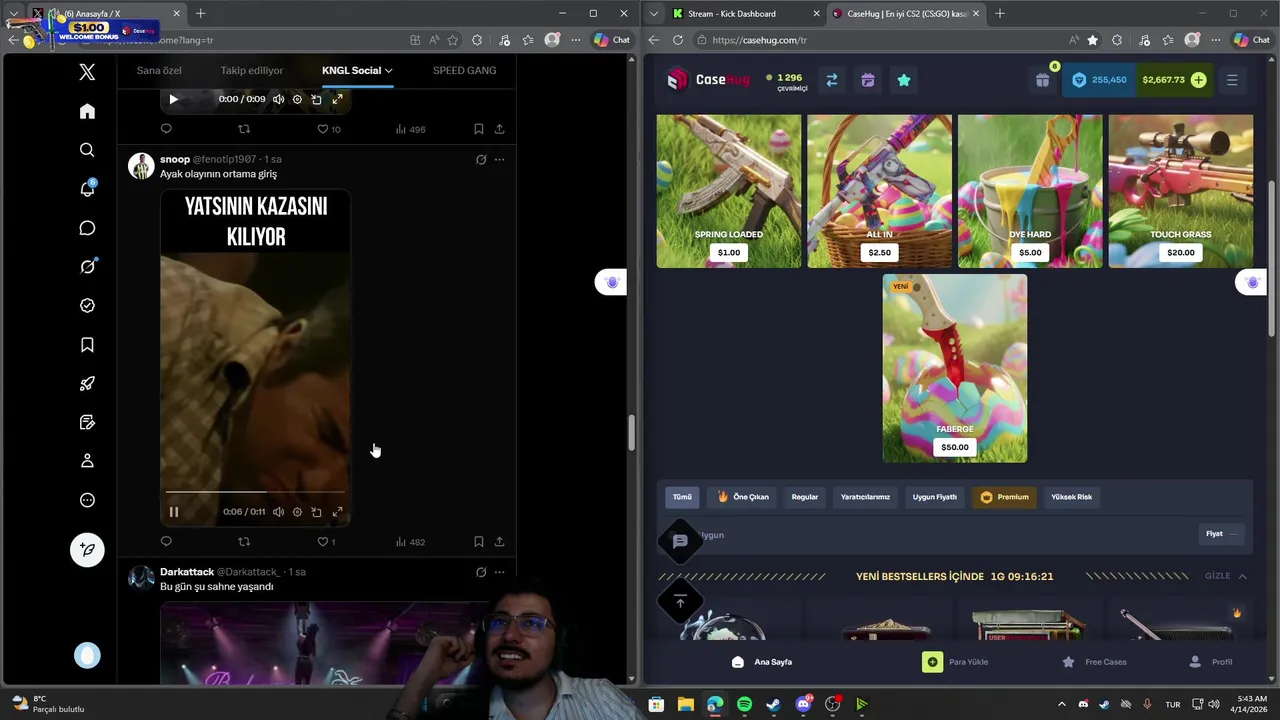The height and width of the screenshot is (720, 1280).
Task: Click the white compose post button
Action: click(87, 550)
